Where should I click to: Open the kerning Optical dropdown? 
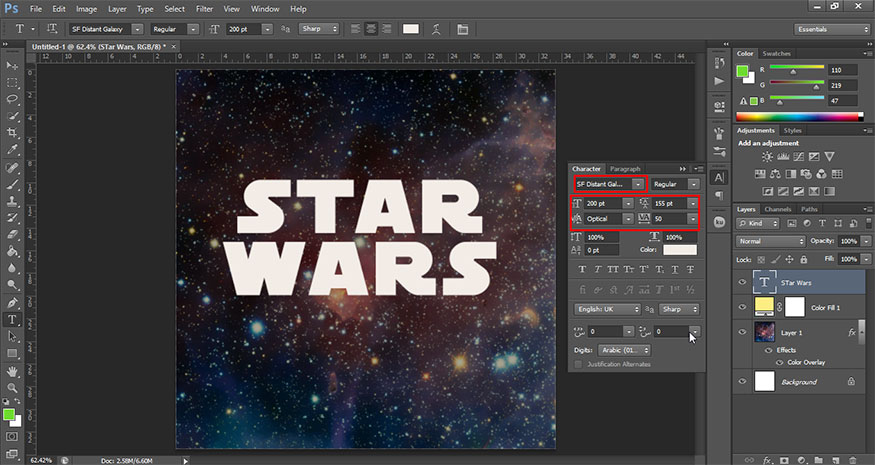[x=628, y=219]
